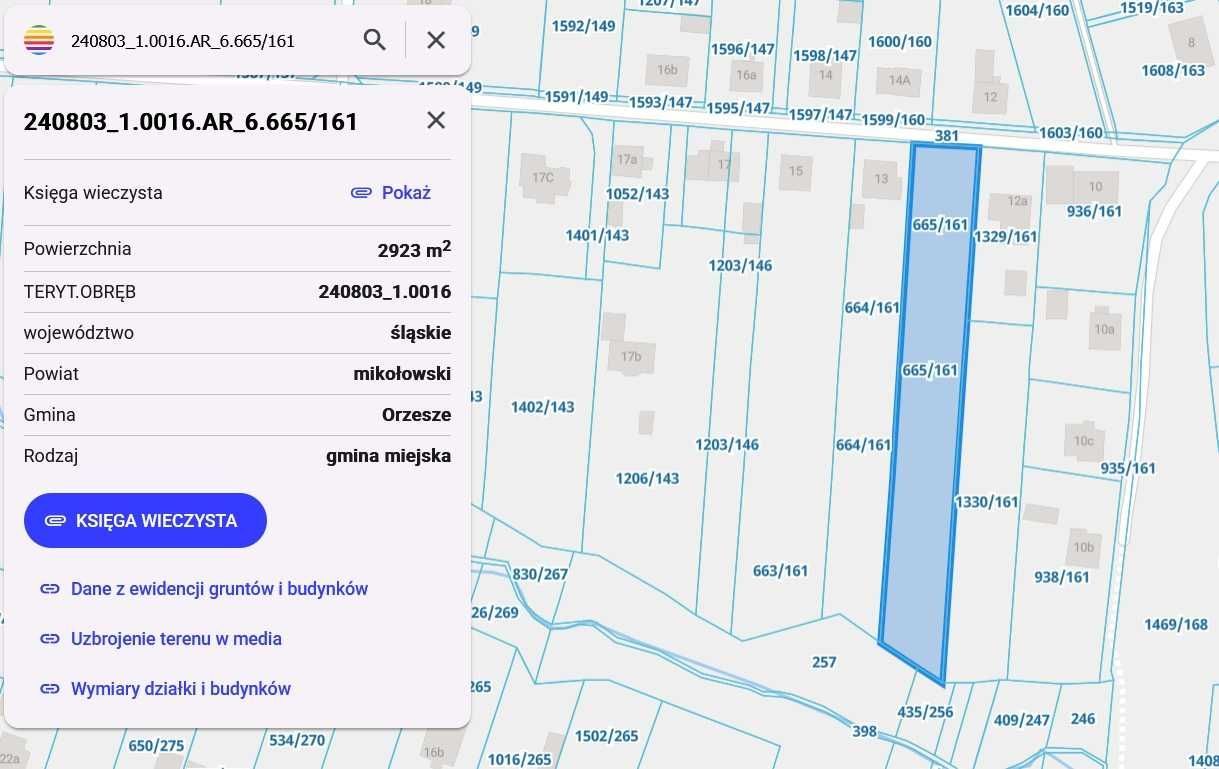Select parcel 1592/149 on the map
The image size is (1219, 769).
pos(583,27)
